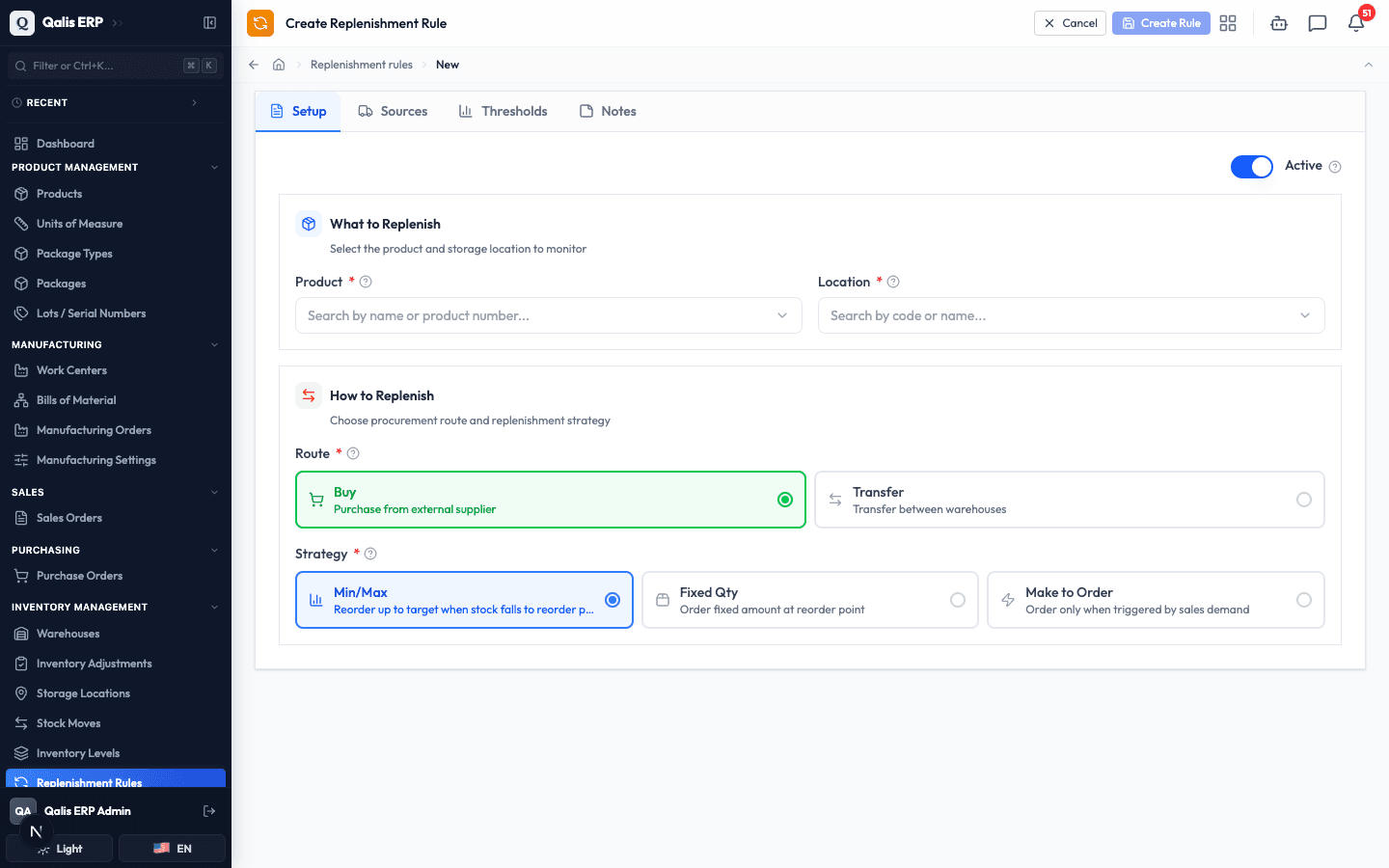This screenshot has height=868, width=1389.
Task: Select the Make to Order strategy
Action: pyautogui.click(x=1156, y=600)
